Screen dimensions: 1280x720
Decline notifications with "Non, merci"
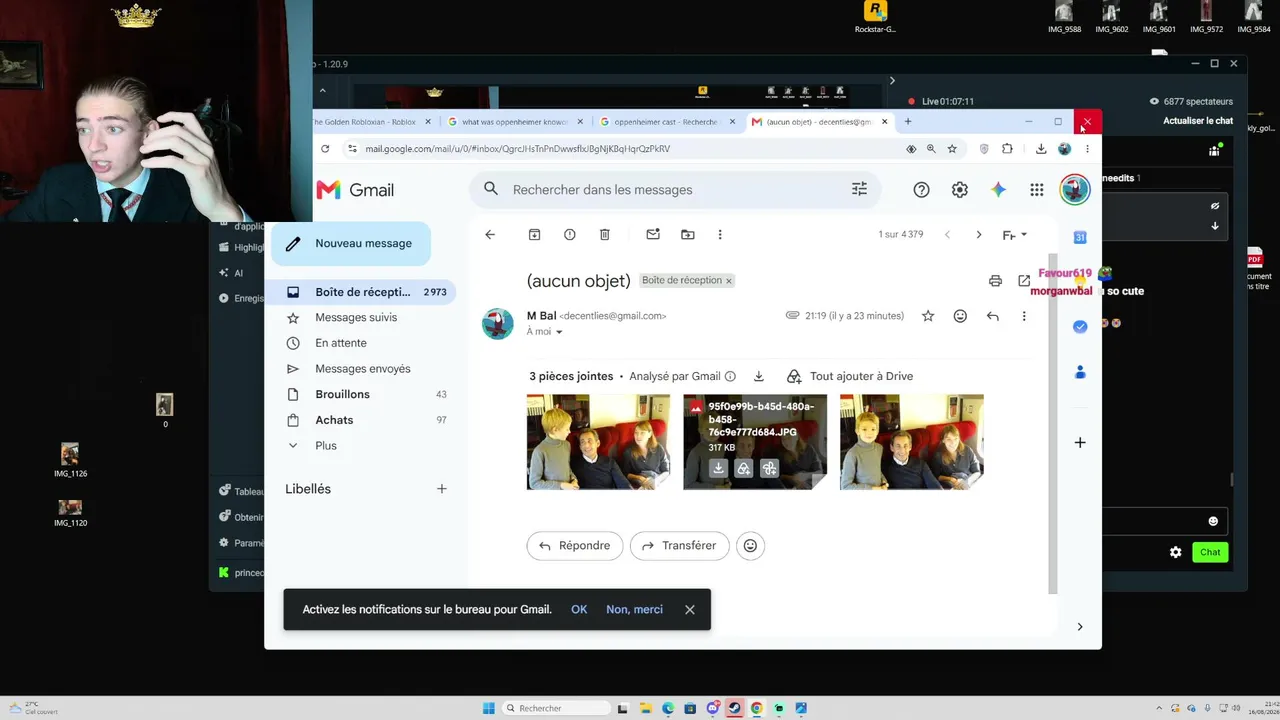click(x=634, y=610)
